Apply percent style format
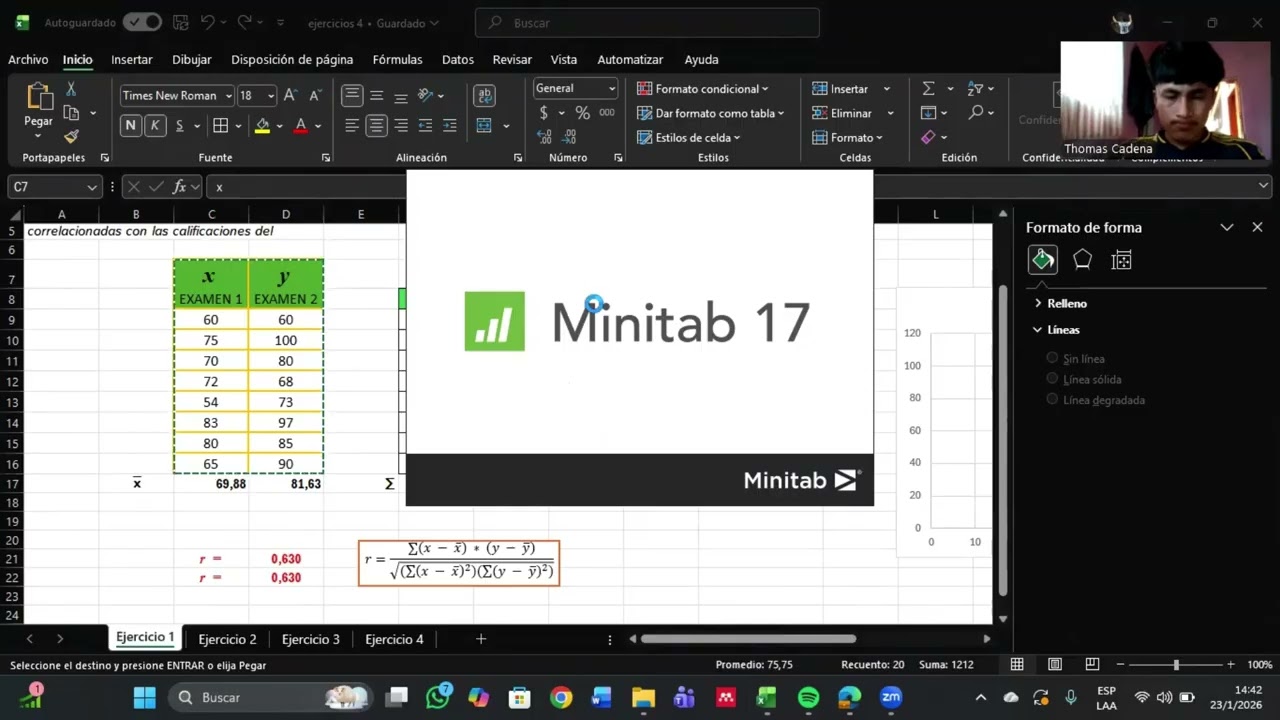This screenshot has width=1280, height=720. (582, 113)
